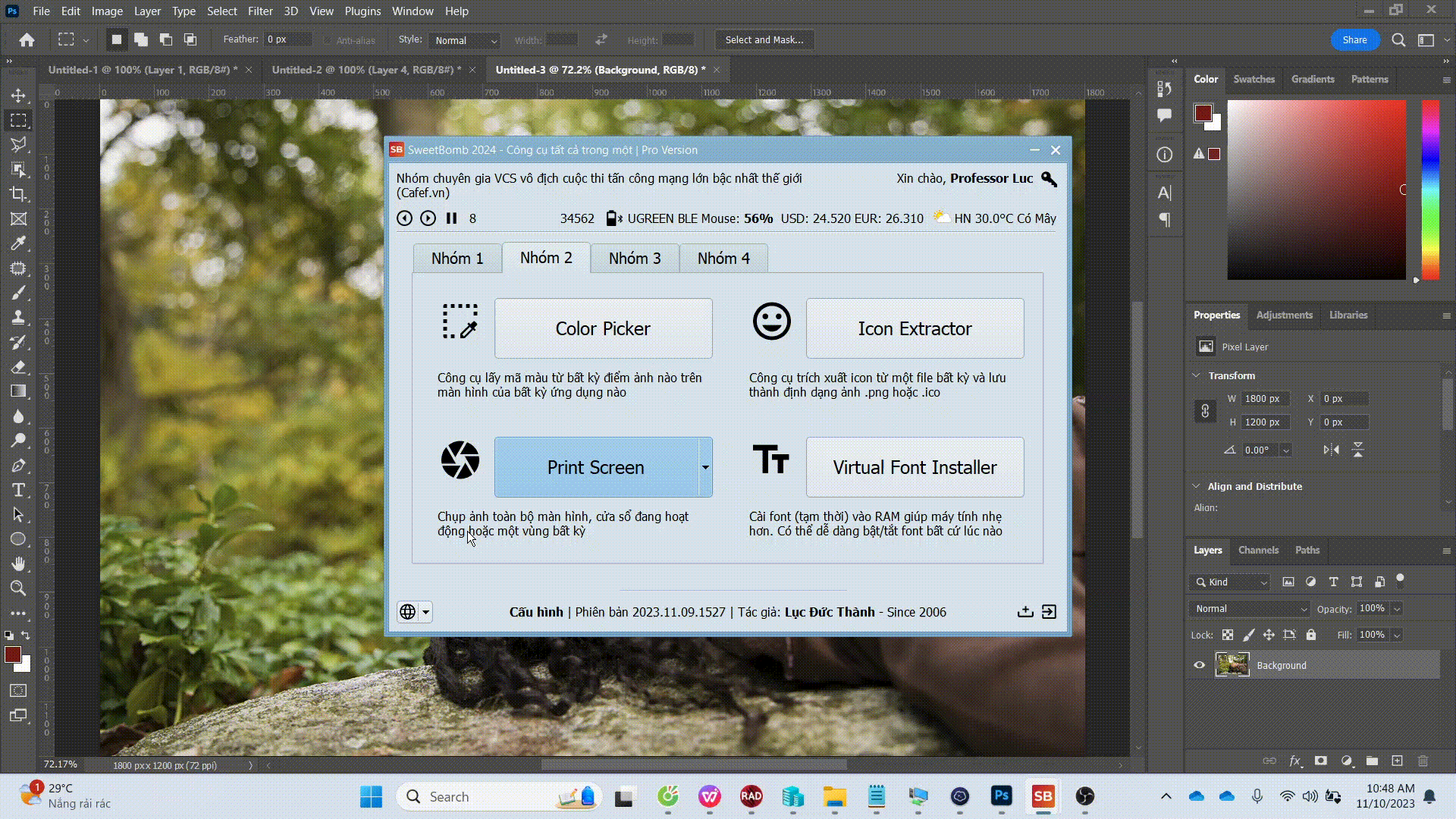
Task: Choose Add to selection mode
Action: (x=141, y=39)
